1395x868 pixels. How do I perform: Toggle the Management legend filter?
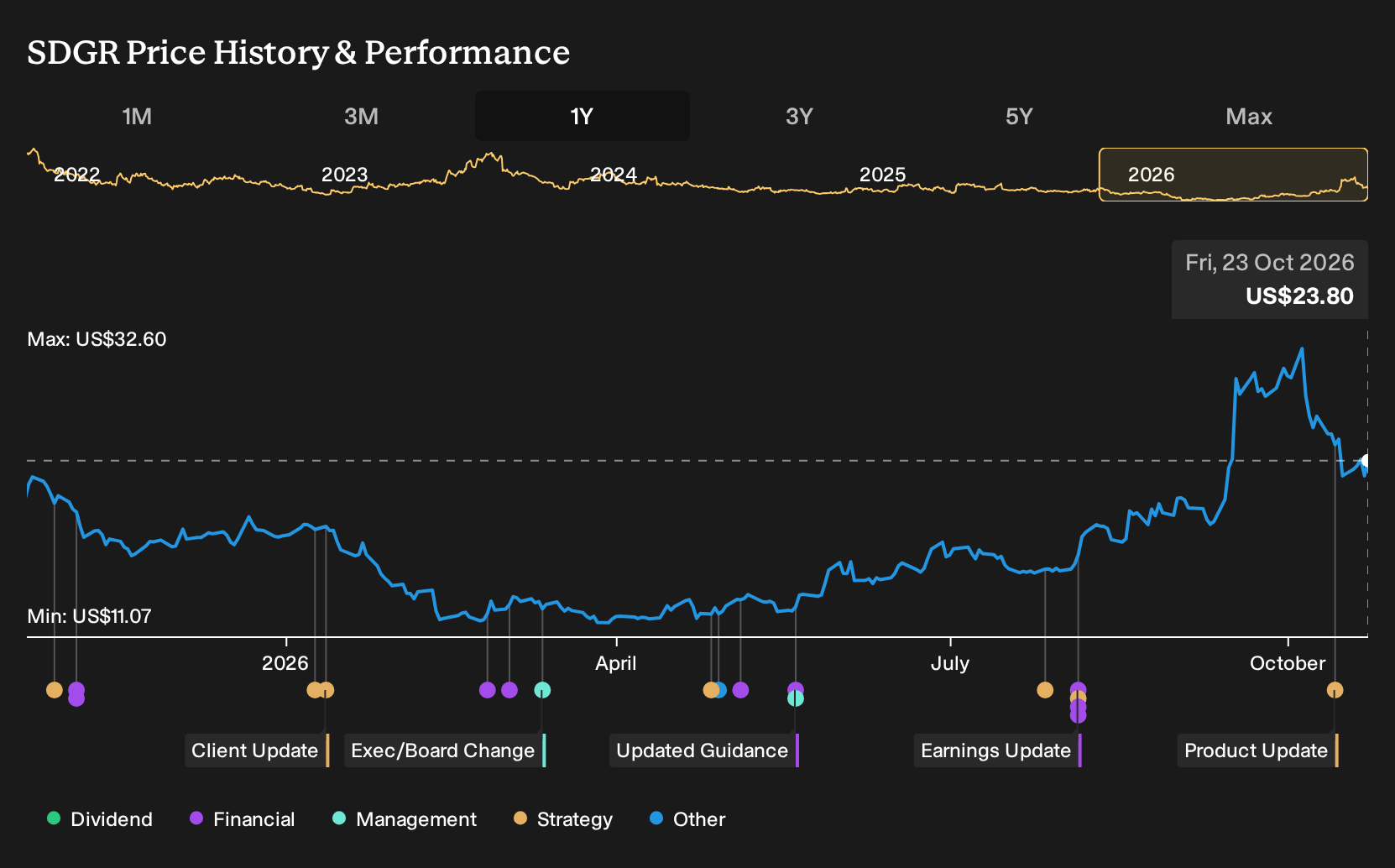[404, 819]
